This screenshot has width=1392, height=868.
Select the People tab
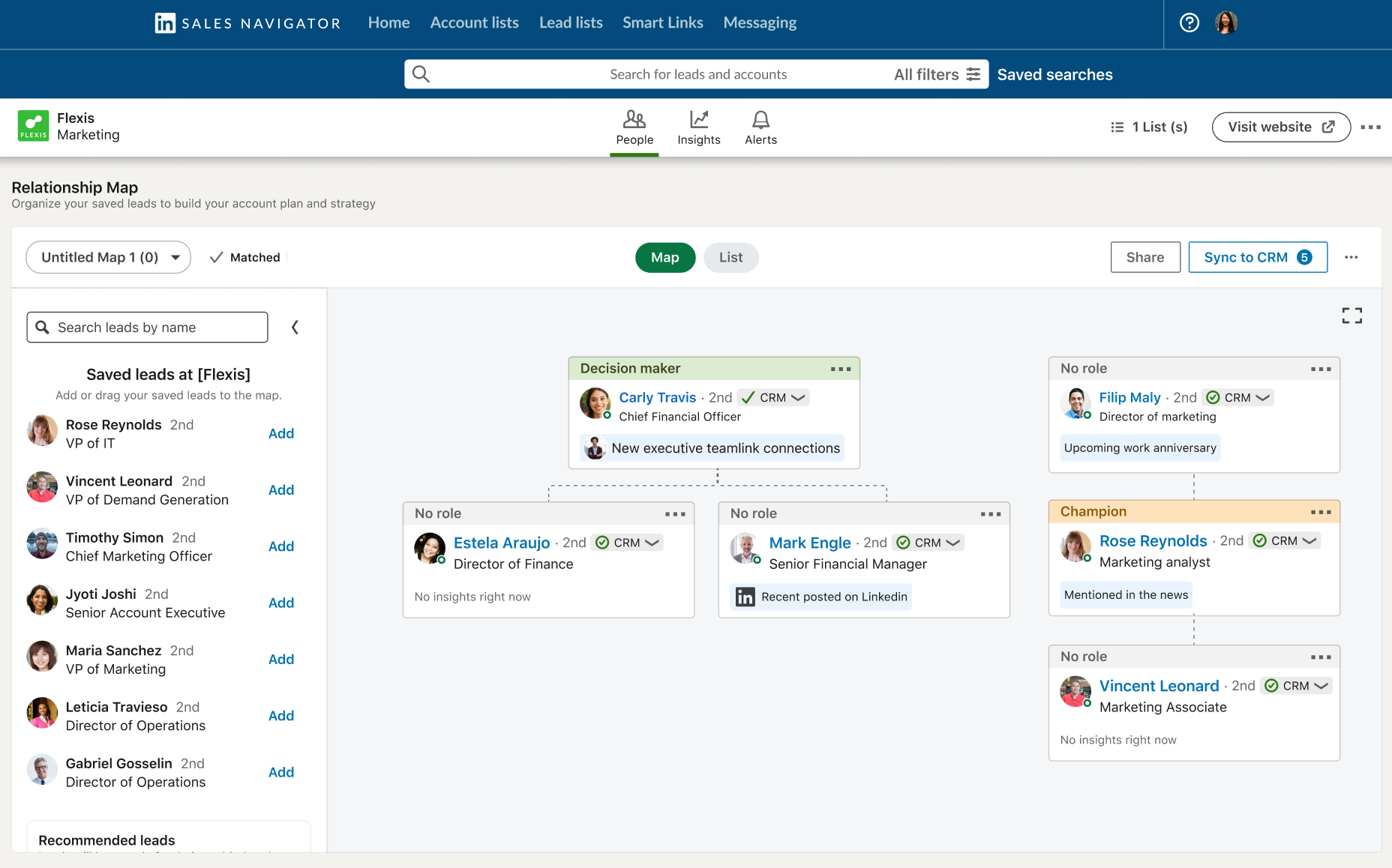tap(634, 128)
